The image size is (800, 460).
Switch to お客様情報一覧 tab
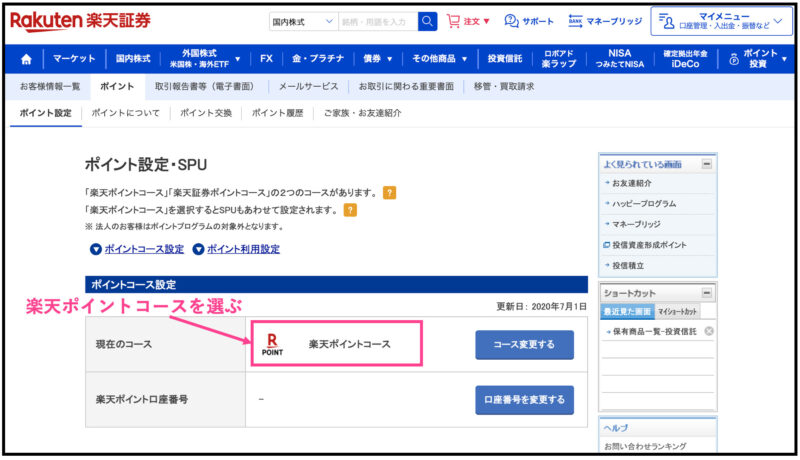[x=50, y=87]
